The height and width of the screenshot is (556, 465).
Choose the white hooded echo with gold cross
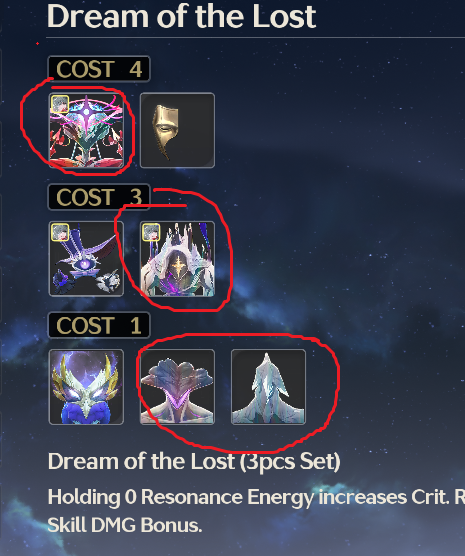pyautogui.click(x=177, y=259)
